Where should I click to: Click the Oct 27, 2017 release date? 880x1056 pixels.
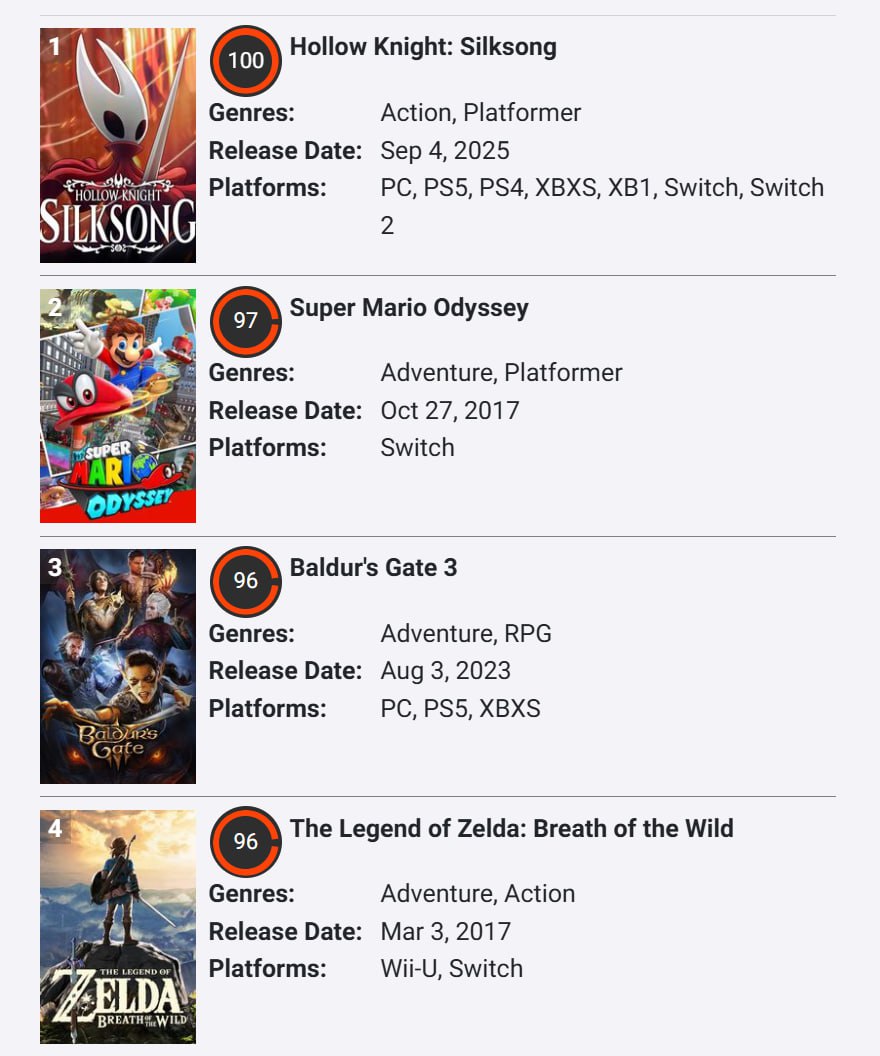coord(450,411)
